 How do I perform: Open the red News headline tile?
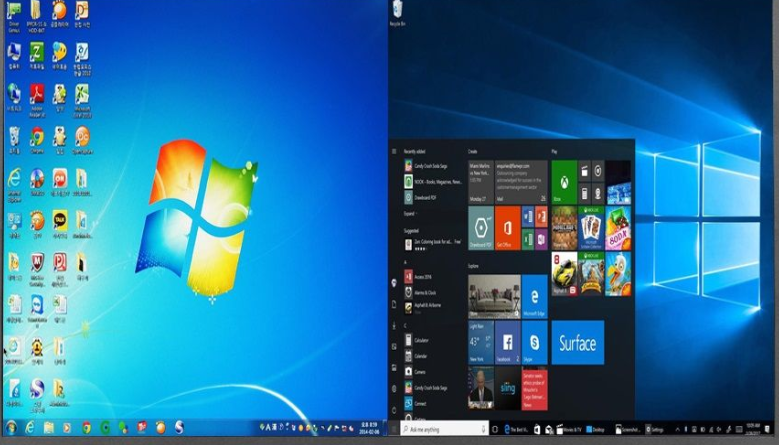click(535, 389)
